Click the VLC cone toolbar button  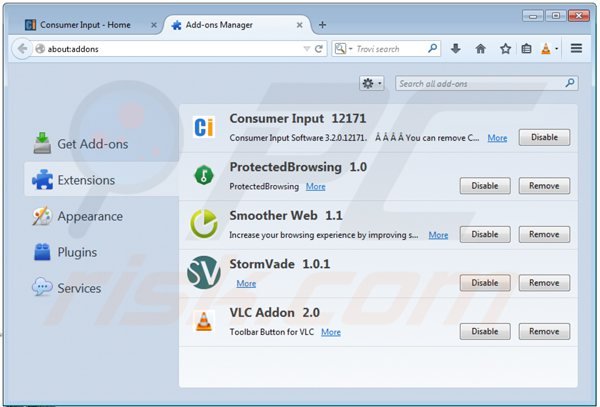[x=546, y=49]
